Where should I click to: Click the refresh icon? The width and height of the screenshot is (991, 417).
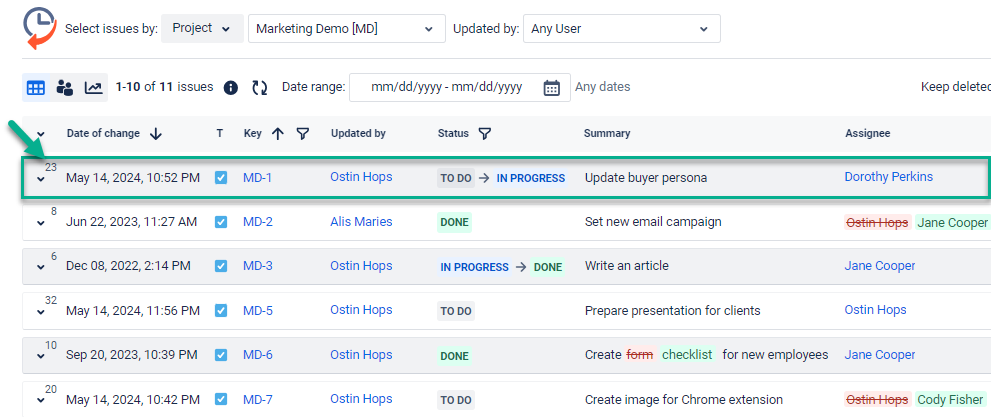click(x=260, y=88)
